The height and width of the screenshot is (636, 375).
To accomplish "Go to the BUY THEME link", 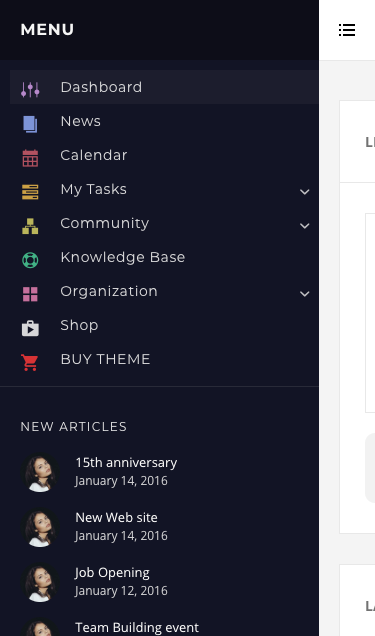I will 105,359.
